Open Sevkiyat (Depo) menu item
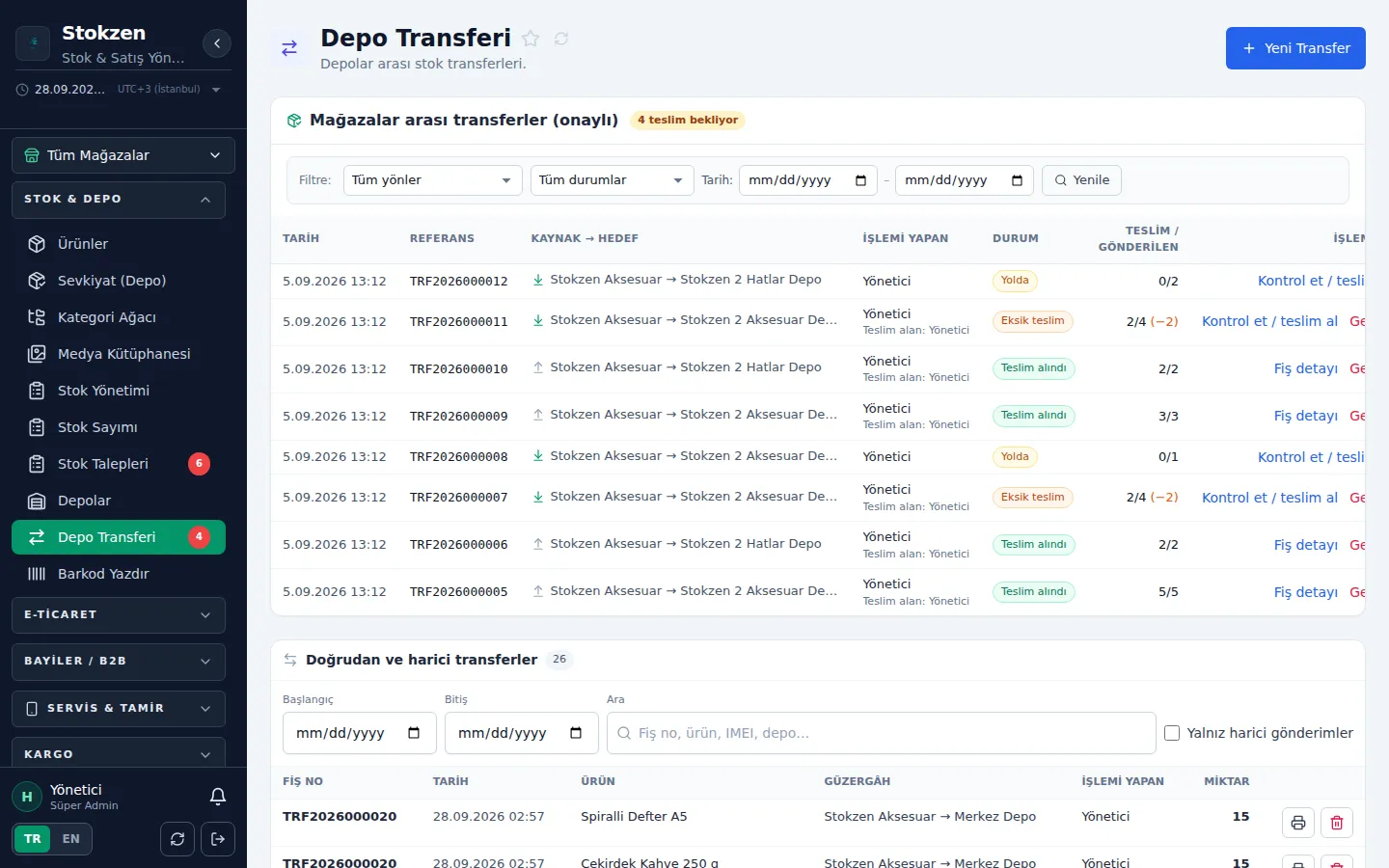This screenshot has width=1389, height=868. pyautogui.click(x=119, y=281)
